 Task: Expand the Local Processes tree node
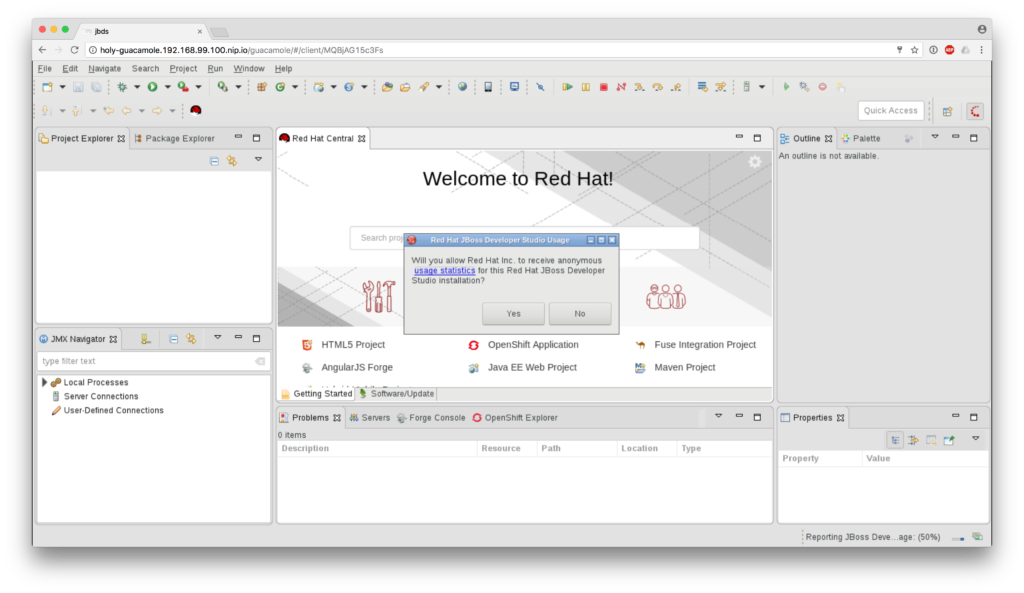(44, 382)
